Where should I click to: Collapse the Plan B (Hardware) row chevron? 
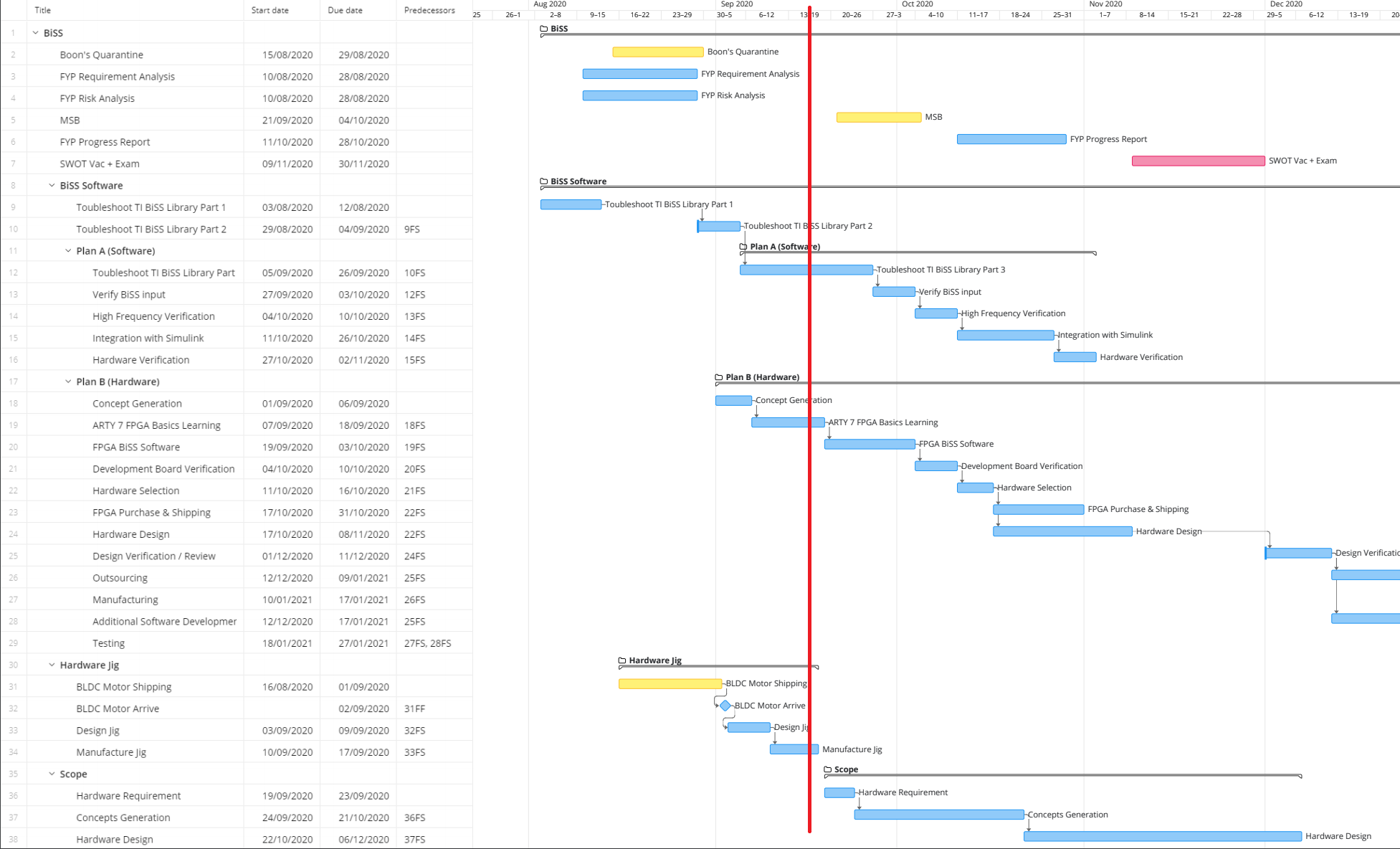(68, 381)
